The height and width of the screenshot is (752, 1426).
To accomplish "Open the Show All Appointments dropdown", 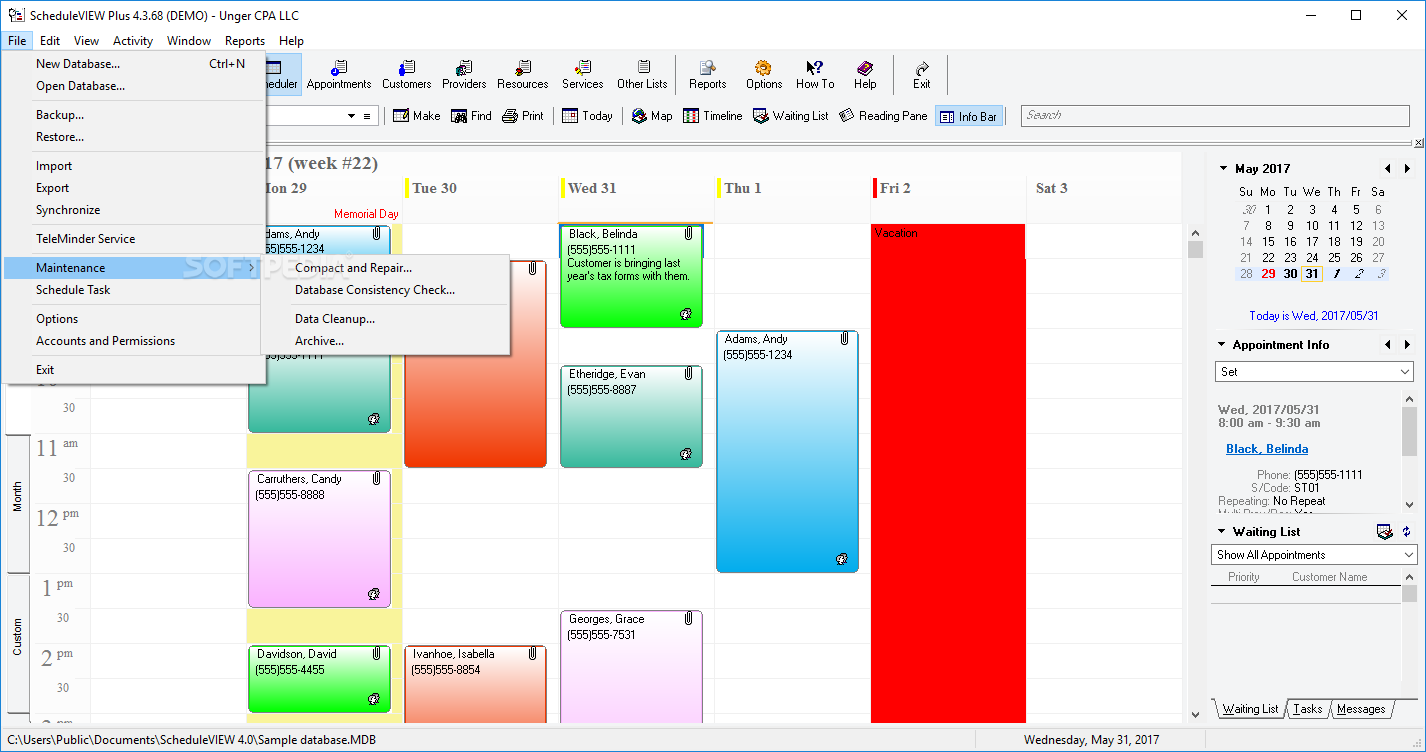I will [1315, 555].
